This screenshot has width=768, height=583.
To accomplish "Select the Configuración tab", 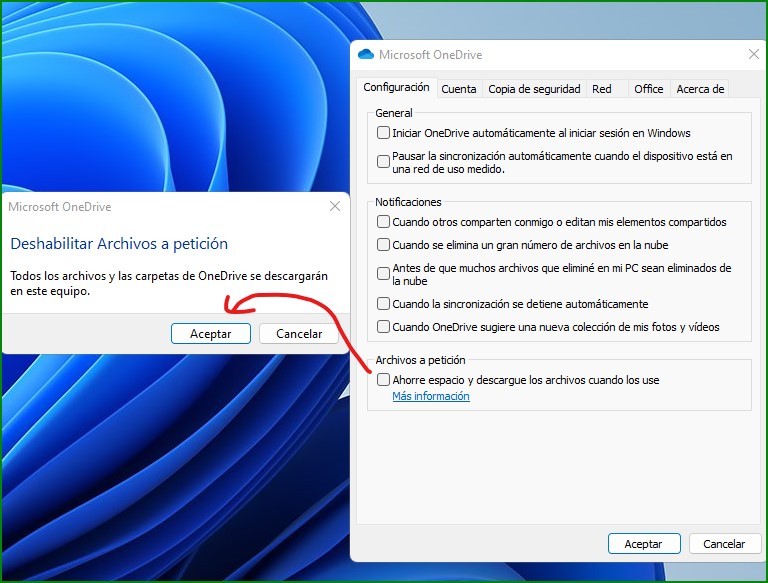I will (396, 87).
